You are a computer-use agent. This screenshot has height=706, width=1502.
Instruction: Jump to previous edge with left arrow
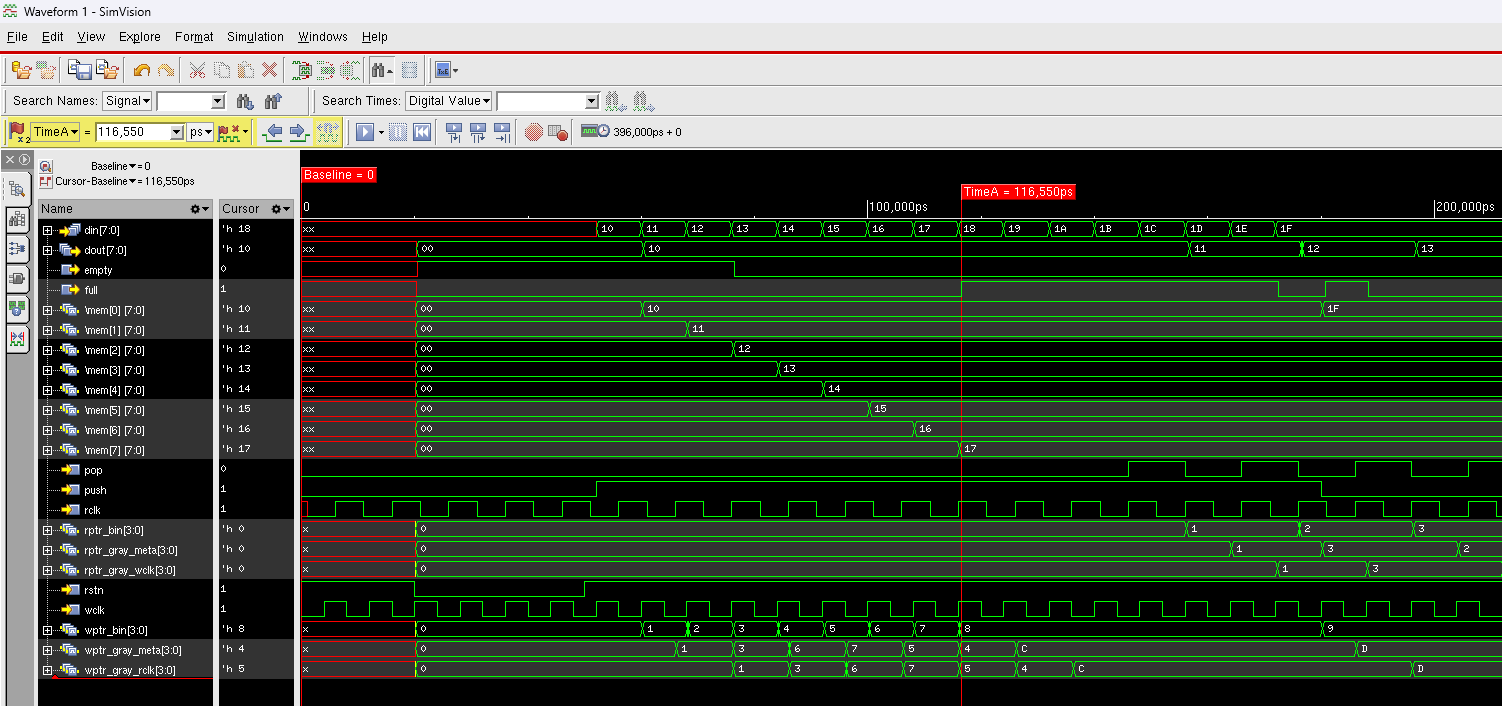[x=272, y=132]
